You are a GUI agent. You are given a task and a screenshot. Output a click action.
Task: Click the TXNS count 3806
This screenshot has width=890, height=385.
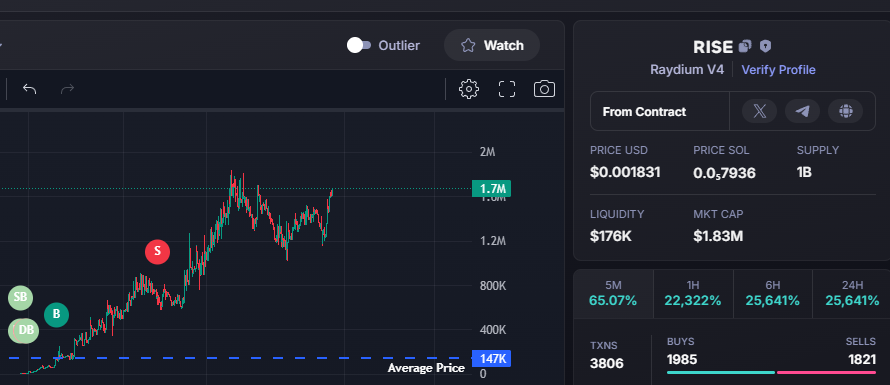606,363
